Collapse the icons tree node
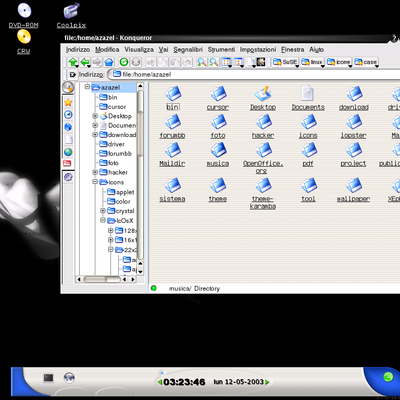The height and width of the screenshot is (400, 400). click(95, 182)
